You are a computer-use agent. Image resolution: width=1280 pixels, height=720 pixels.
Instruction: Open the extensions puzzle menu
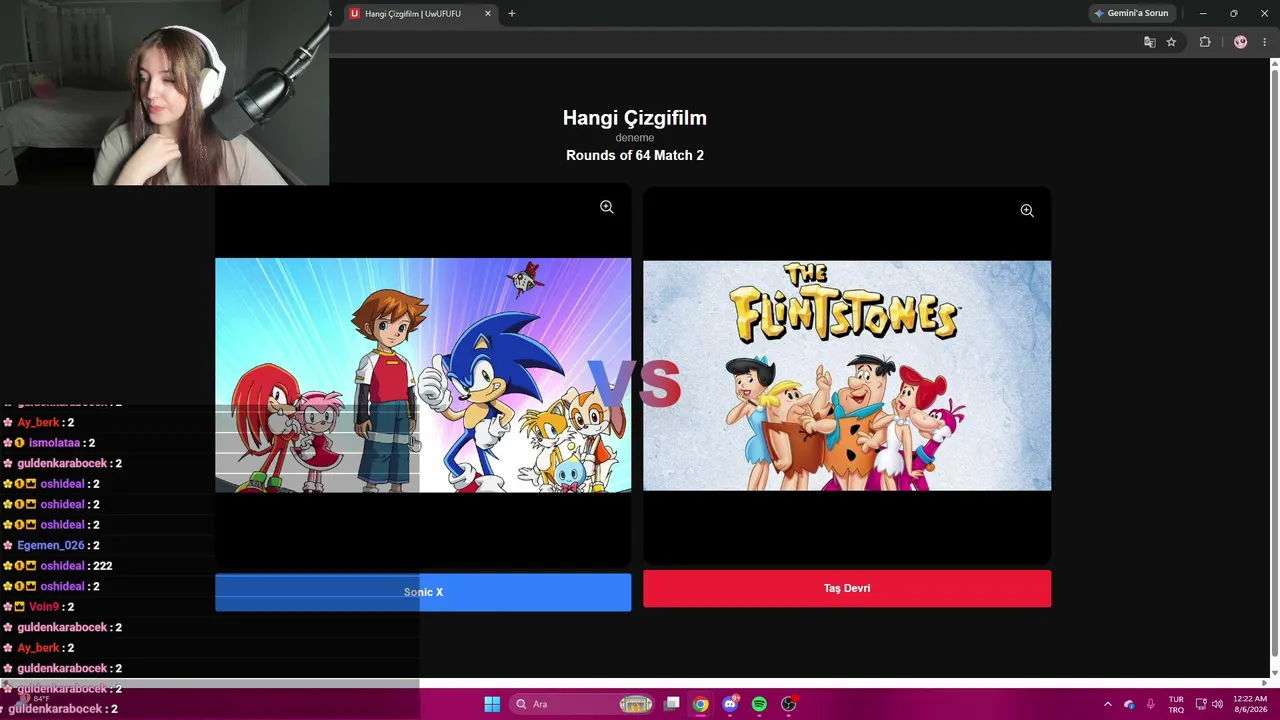click(x=1205, y=42)
